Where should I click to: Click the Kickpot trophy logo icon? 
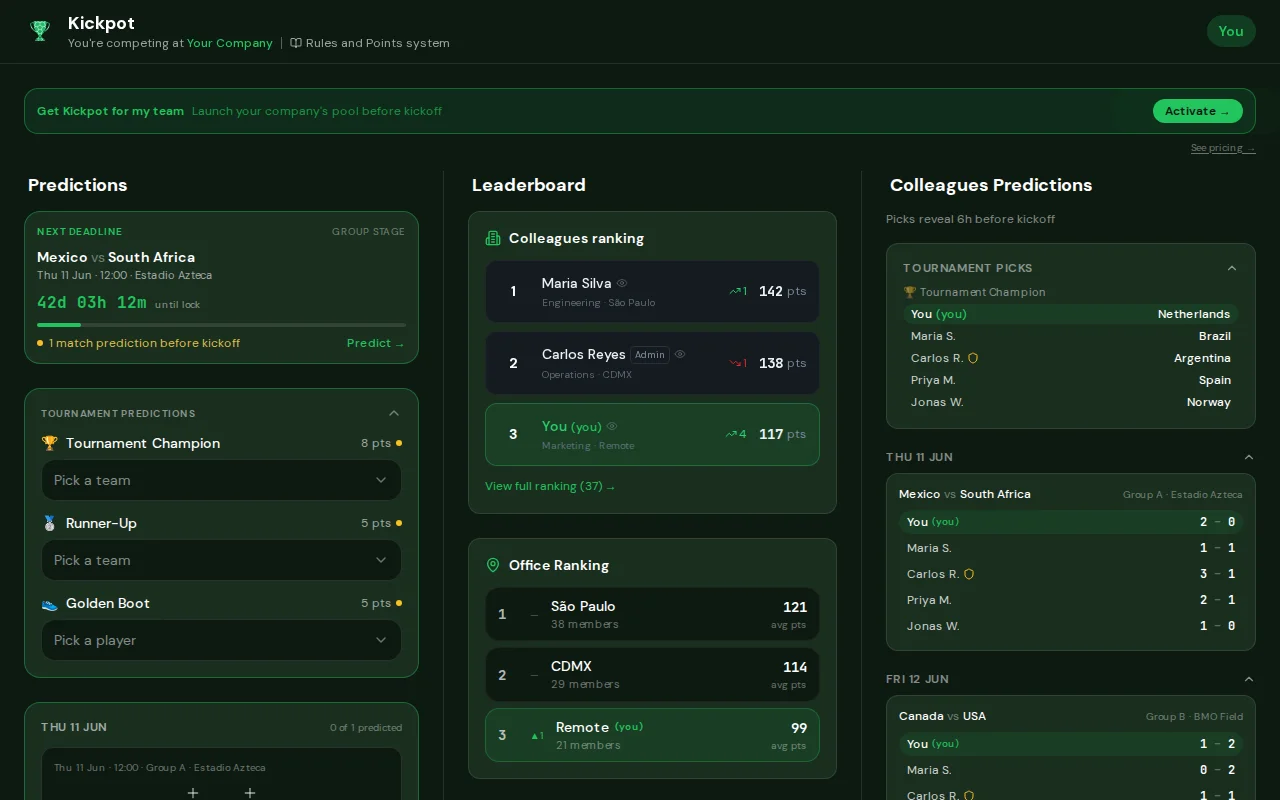click(x=40, y=31)
